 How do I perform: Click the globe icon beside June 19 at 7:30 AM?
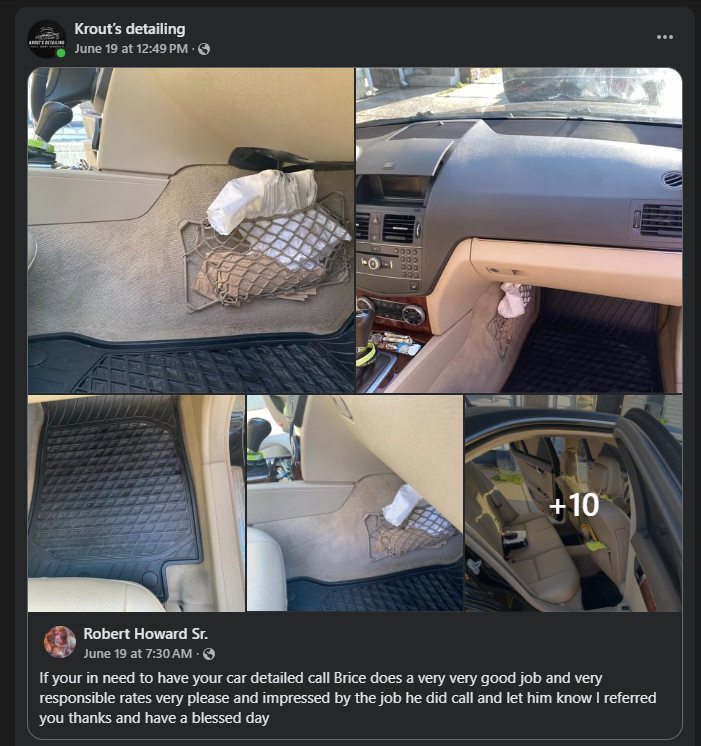pyautogui.click(x=208, y=654)
